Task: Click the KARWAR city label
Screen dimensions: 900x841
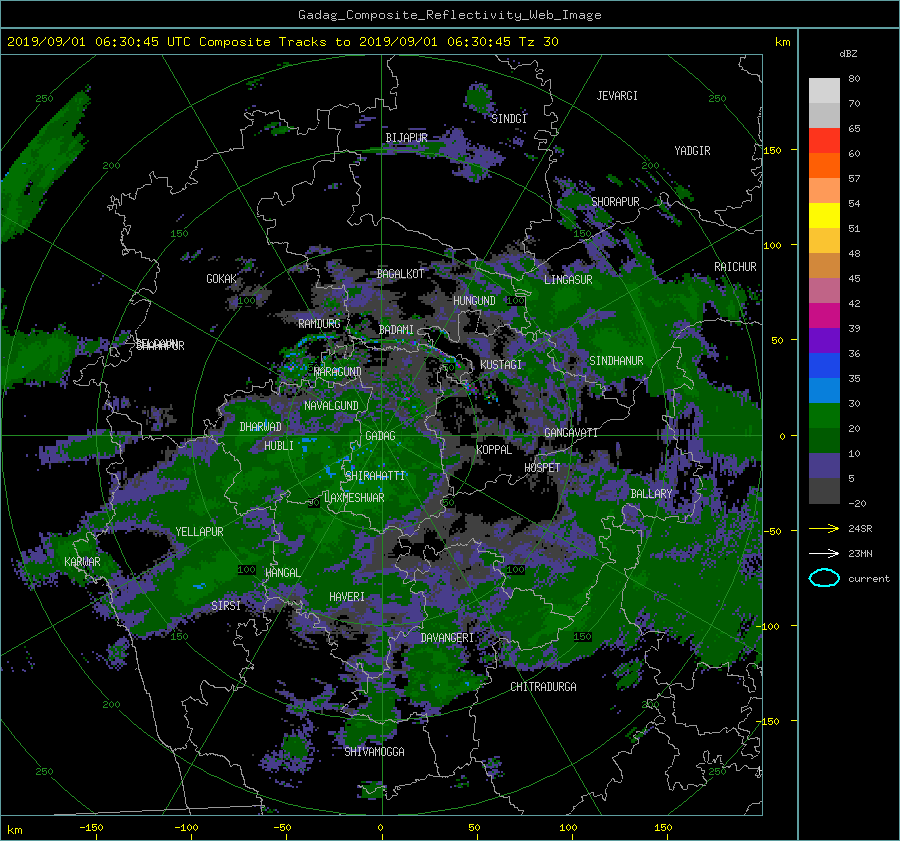Action: [82, 562]
